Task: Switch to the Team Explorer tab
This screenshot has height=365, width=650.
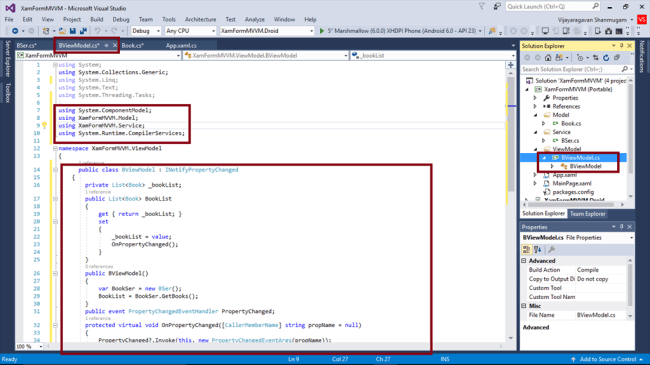Action: 587,214
